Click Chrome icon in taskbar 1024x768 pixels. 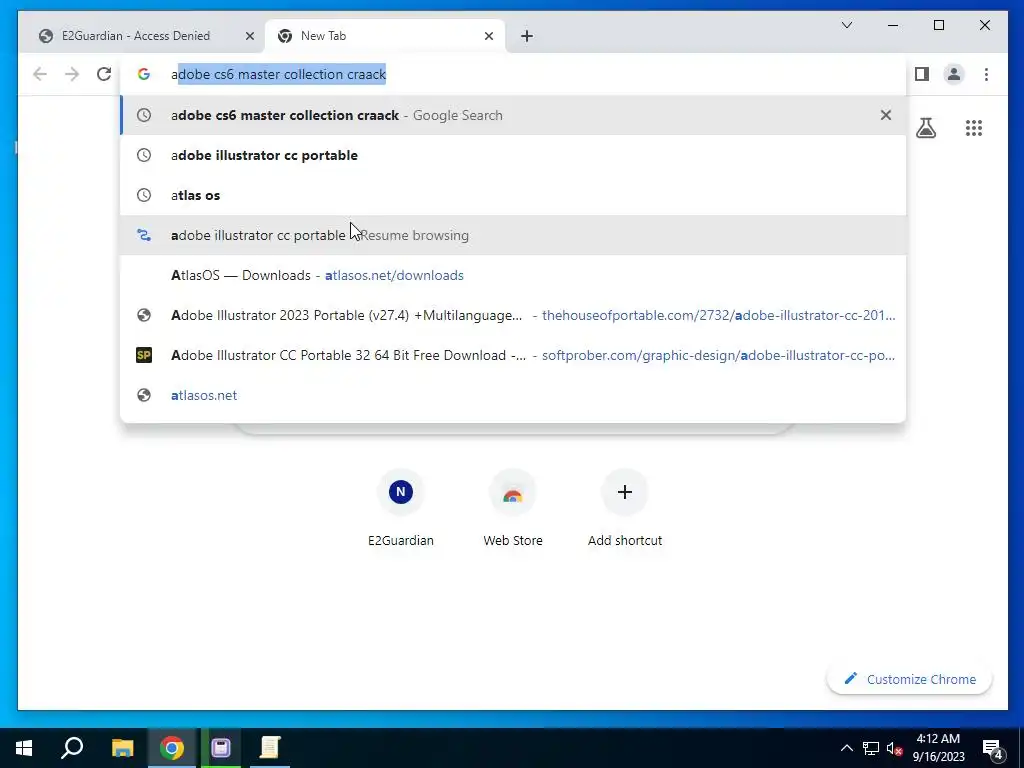(172, 748)
